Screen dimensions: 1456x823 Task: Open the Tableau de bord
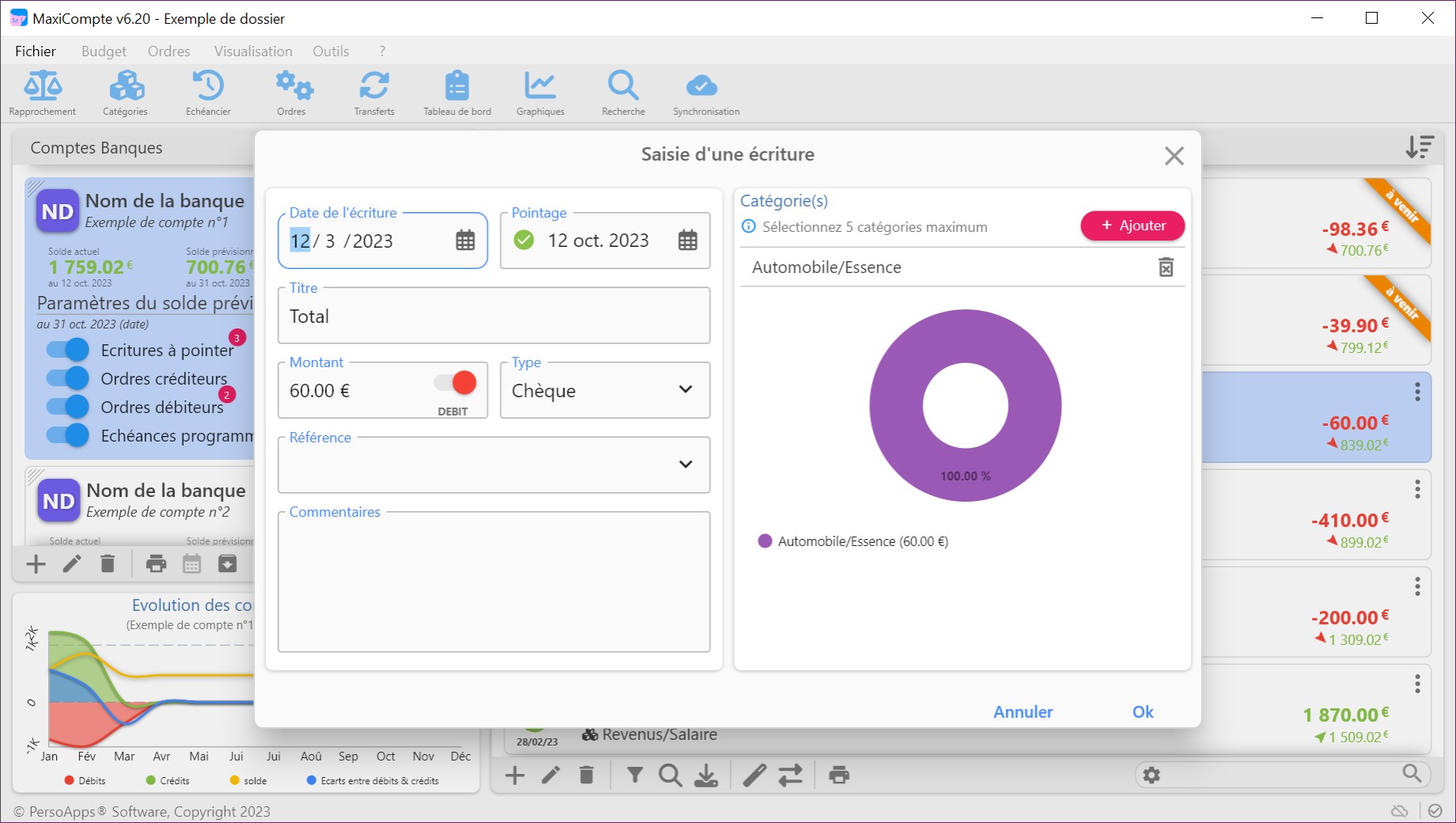pos(457,93)
